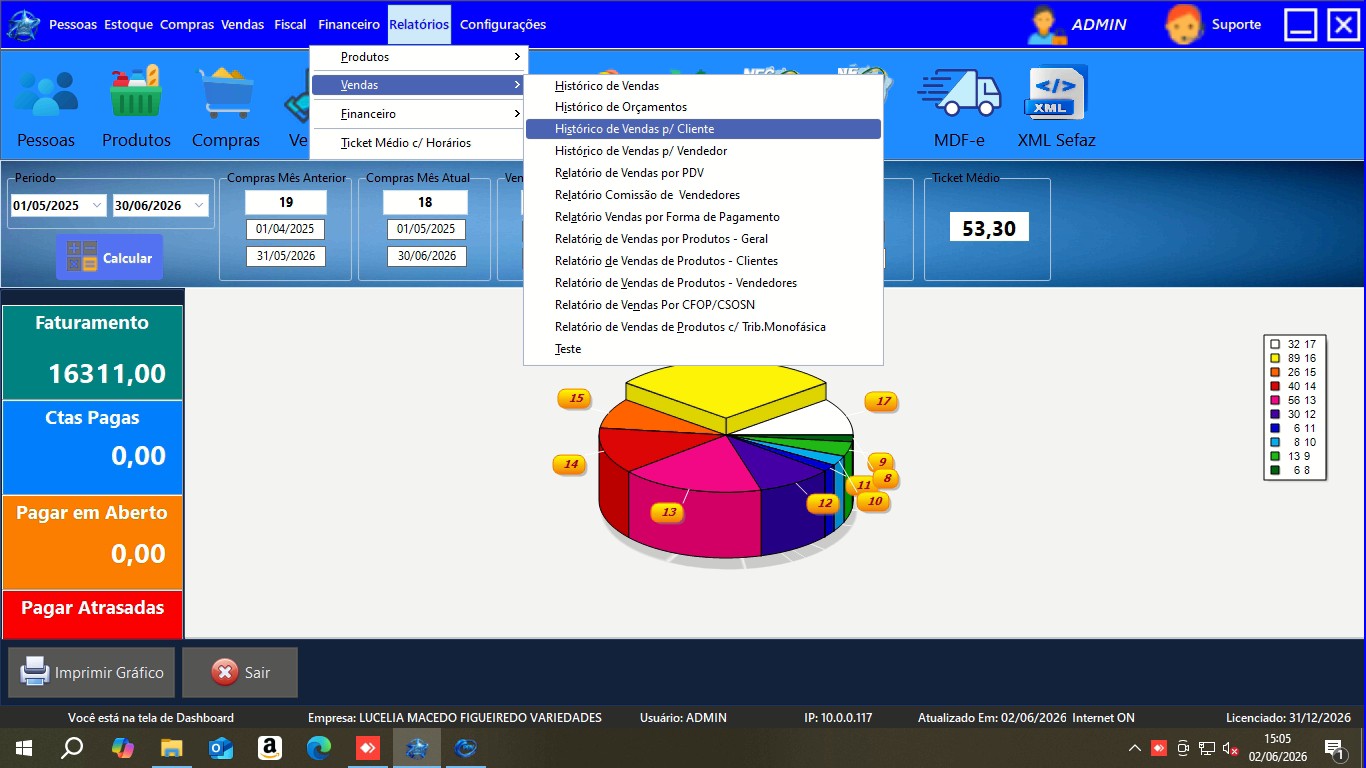Open Microsoft Edge from taskbar
This screenshot has height=768, width=1366.
point(318,747)
